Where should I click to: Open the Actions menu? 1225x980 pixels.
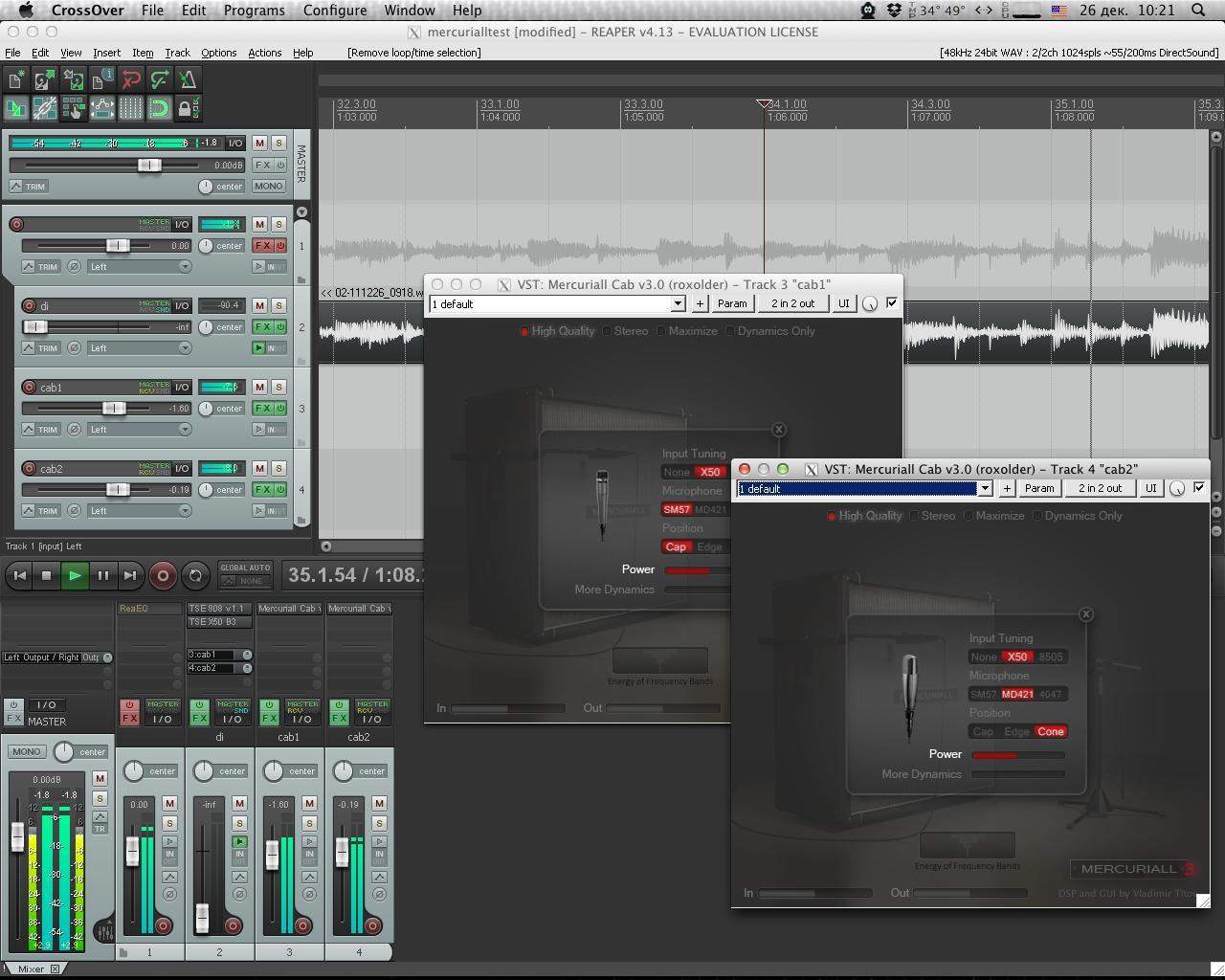pyautogui.click(x=264, y=53)
